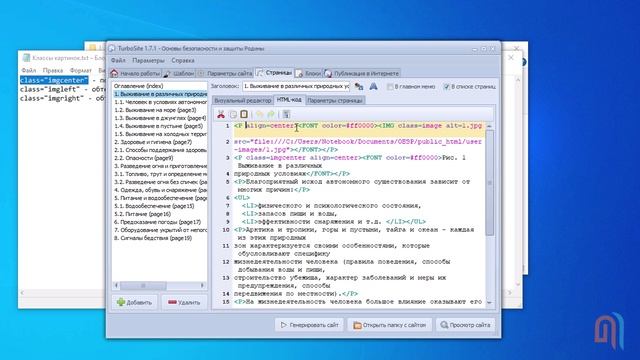Screen dimensions: 640x360
Task: Click the Генерировать сайт button
Action: (309, 325)
